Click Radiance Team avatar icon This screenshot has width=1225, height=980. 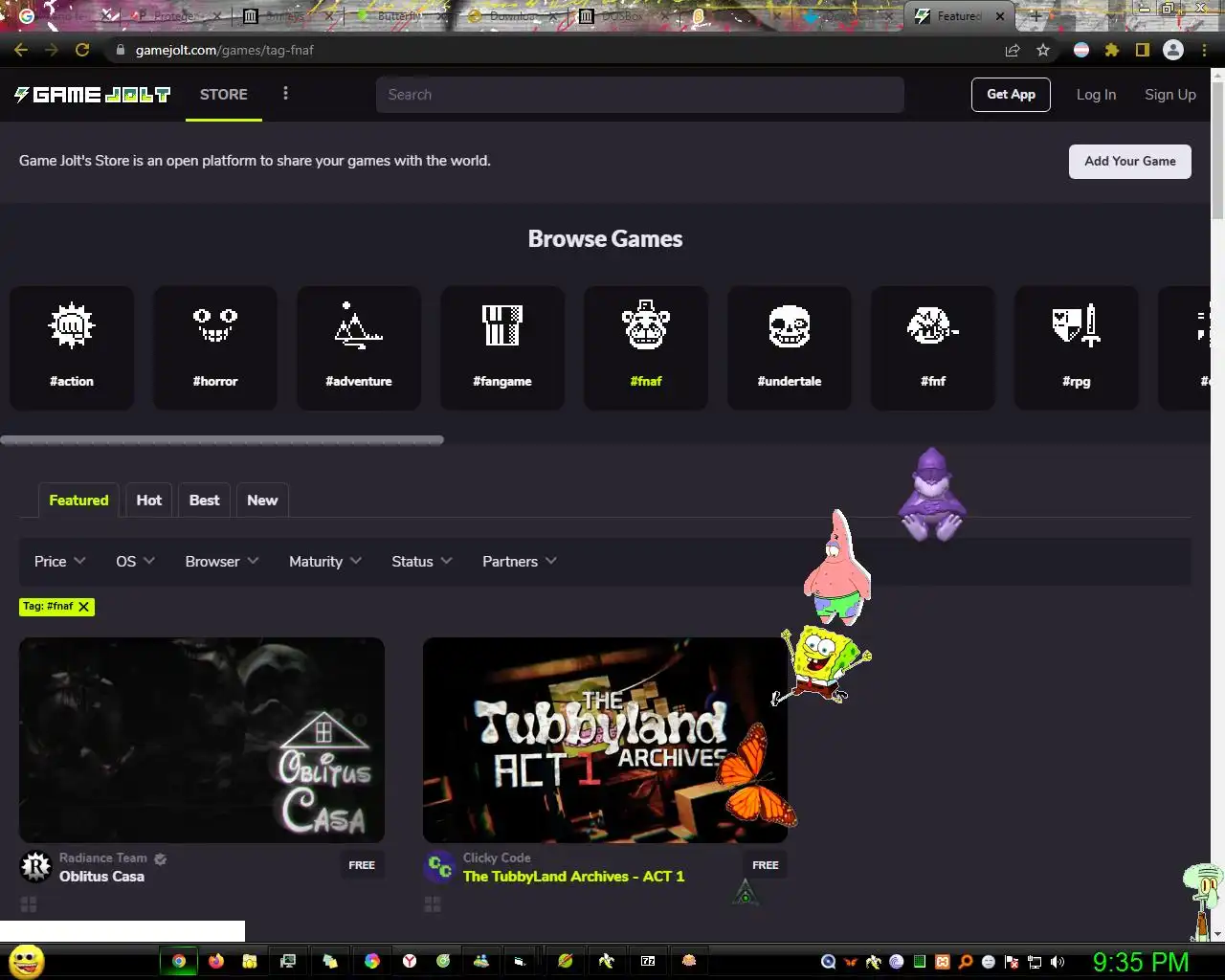tap(35, 866)
